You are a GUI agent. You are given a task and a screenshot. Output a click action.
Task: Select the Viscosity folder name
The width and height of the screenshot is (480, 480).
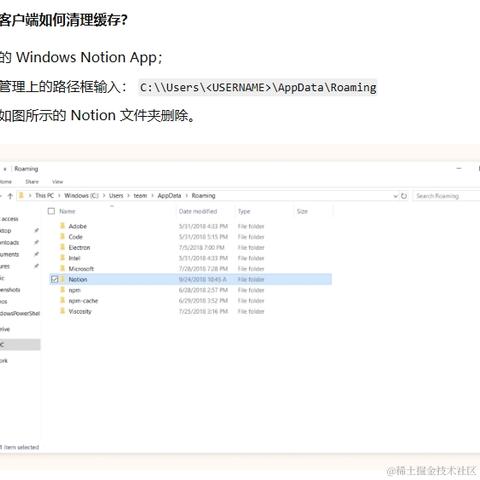point(80,311)
